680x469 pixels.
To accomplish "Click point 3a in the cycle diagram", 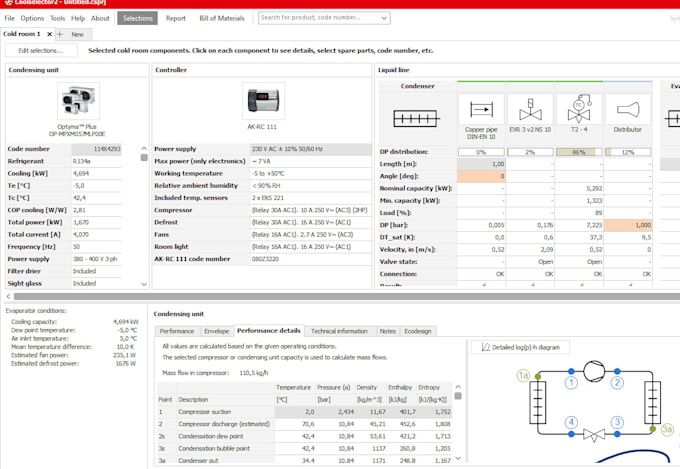I will point(667,430).
